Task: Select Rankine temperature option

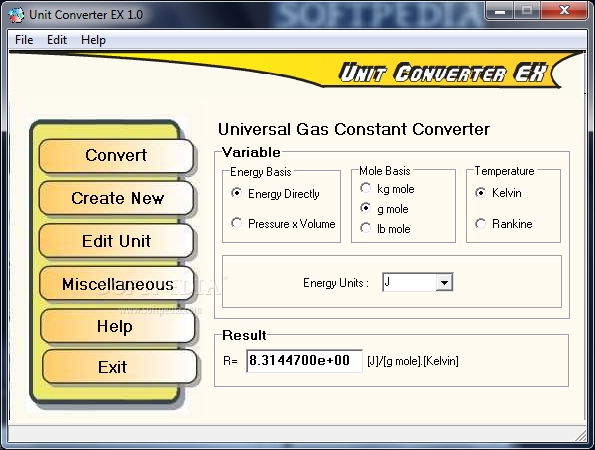Action: (504, 224)
